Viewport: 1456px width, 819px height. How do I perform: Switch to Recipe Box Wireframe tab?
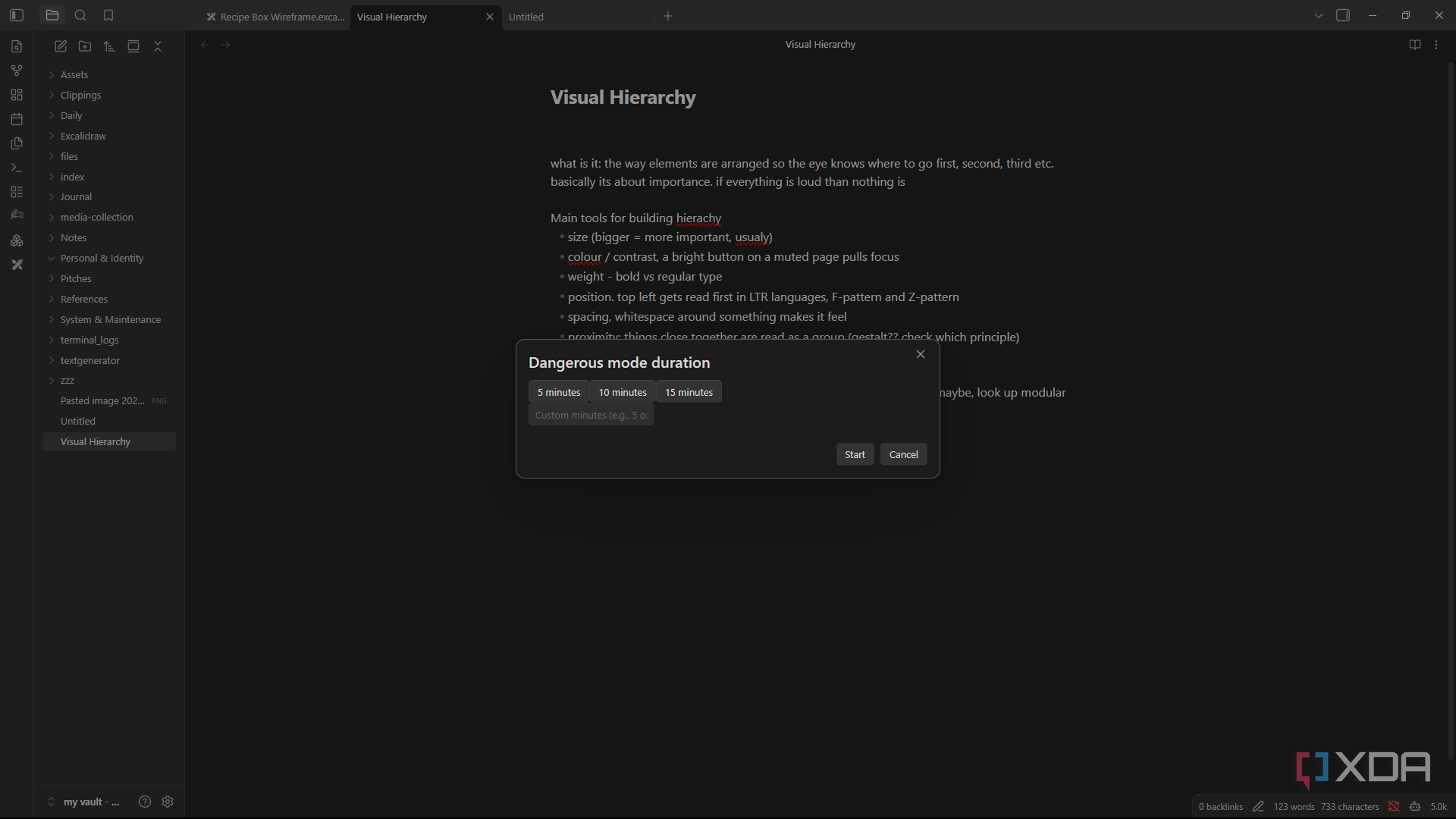[x=275, y=17]
